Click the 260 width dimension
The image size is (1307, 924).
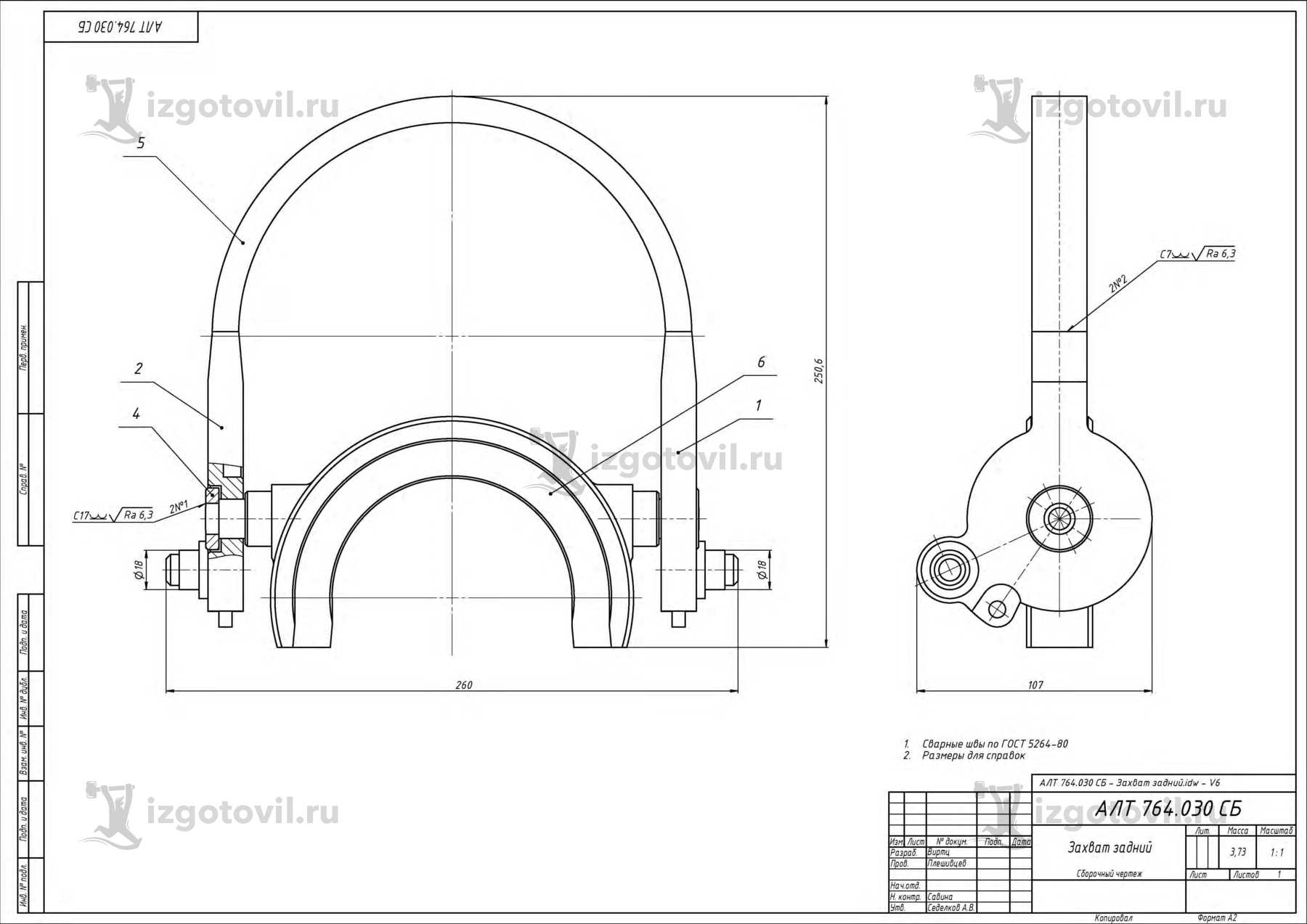click(463, 685)
